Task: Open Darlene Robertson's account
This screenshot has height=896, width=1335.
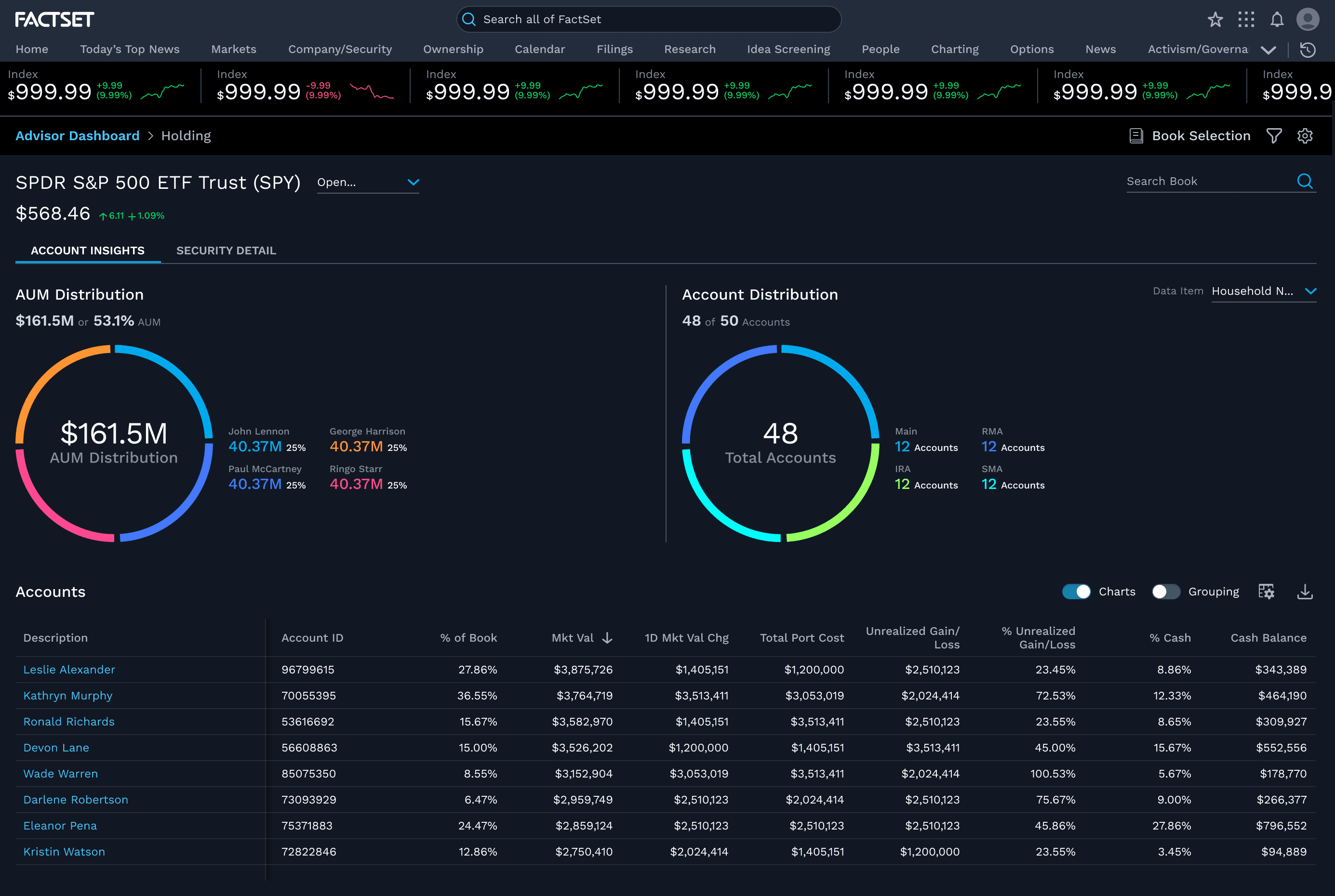Action: (x=76, y=800)
